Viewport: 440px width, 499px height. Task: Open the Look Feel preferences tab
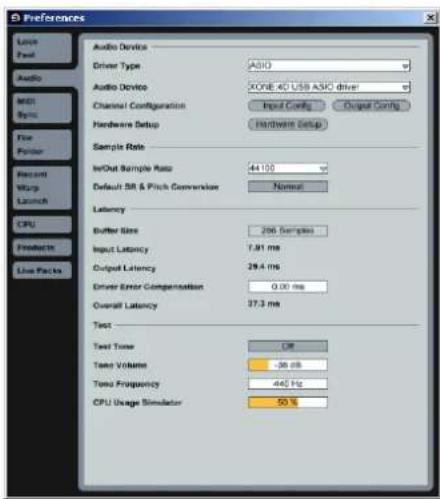pyautogui.click(x=42, y=48)
